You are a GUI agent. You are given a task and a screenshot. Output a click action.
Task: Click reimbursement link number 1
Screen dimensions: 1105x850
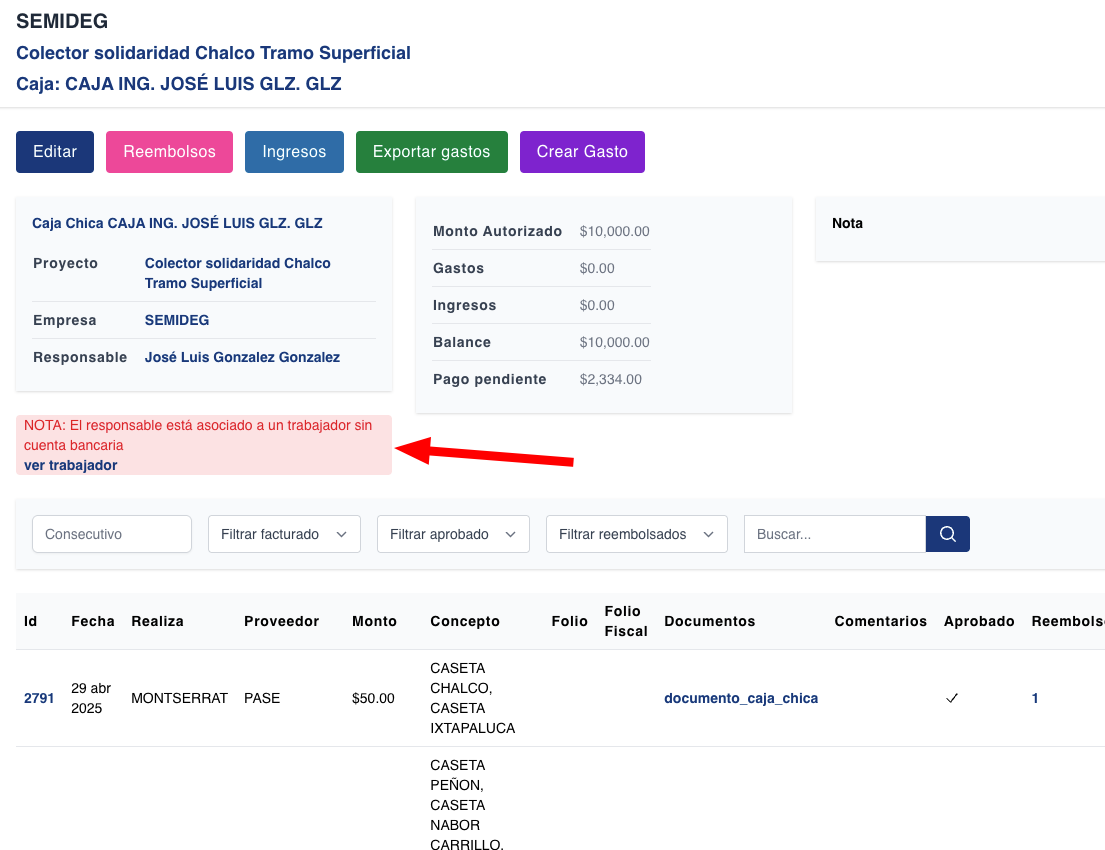(x=1035, y=698)
